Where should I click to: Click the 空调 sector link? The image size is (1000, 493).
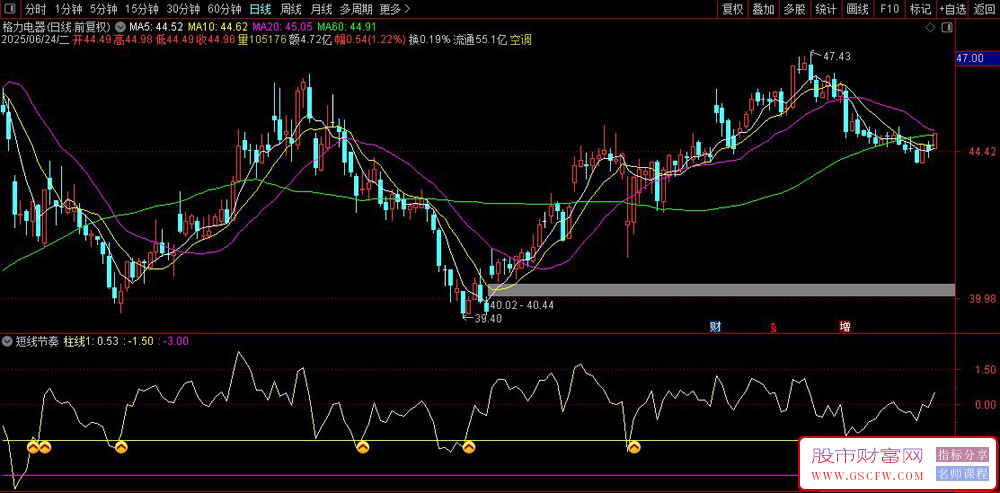[520, 40]
